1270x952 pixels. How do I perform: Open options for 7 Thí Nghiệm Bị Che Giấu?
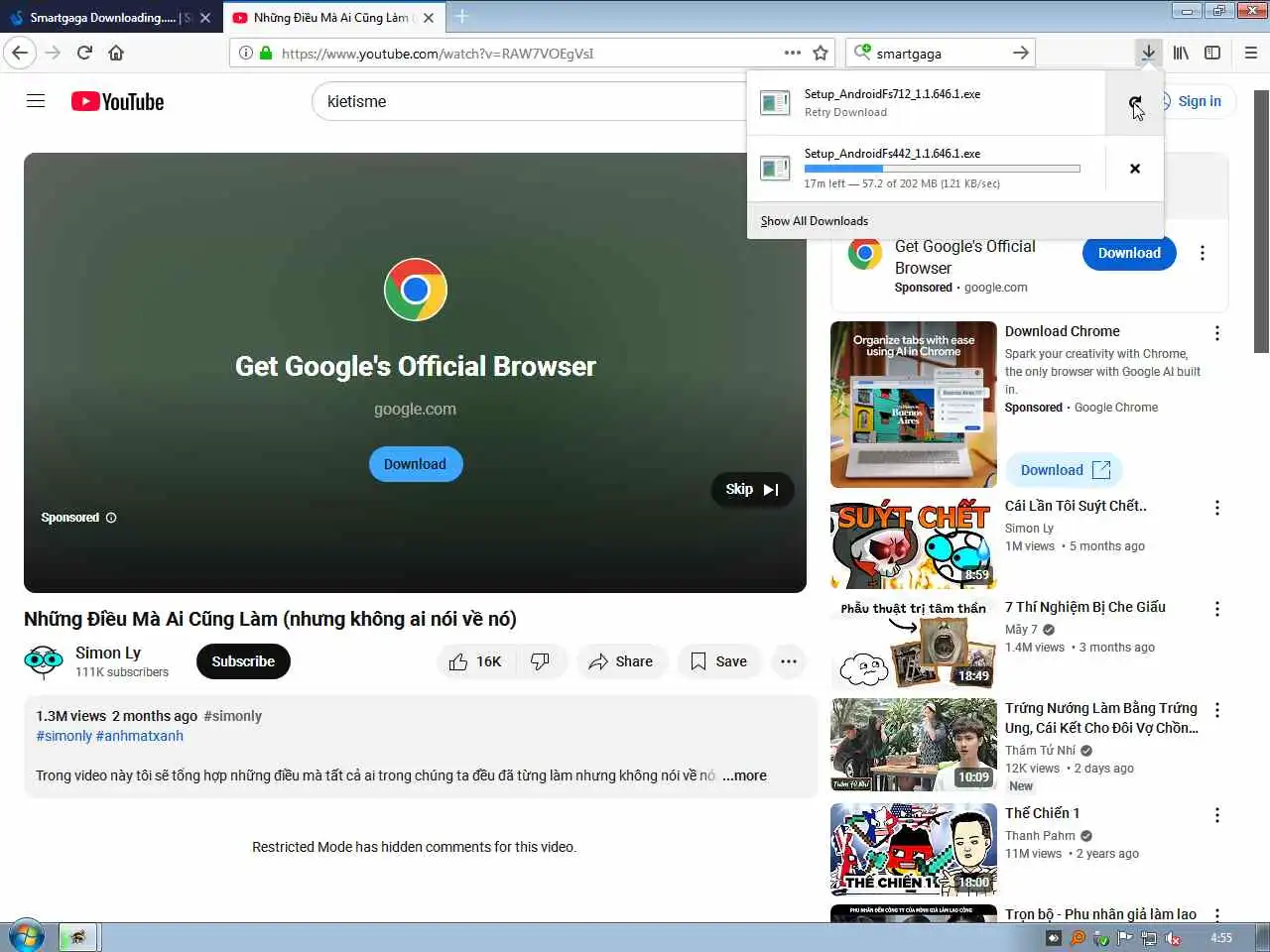[x=1217, y=609]
